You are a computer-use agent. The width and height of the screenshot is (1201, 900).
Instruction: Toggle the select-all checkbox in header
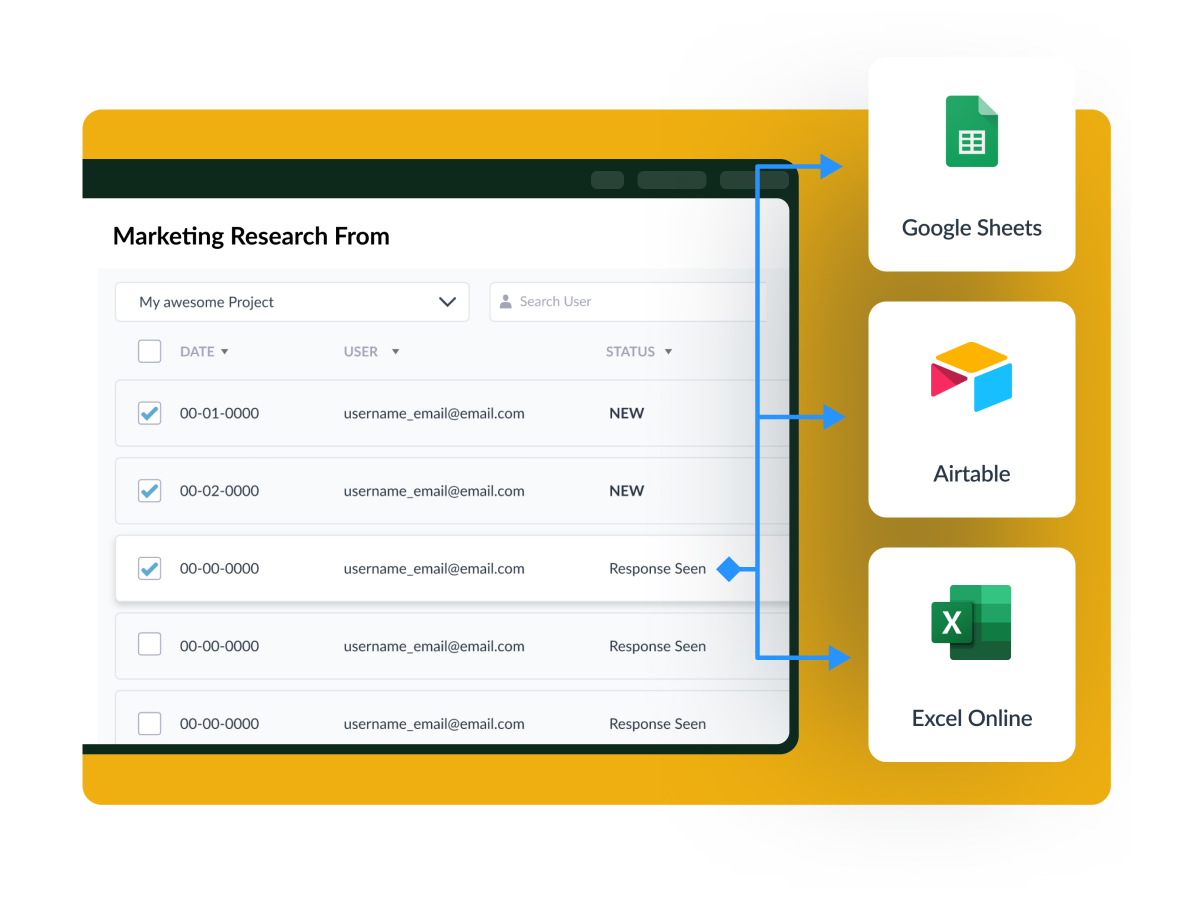(x=149, y=351)
